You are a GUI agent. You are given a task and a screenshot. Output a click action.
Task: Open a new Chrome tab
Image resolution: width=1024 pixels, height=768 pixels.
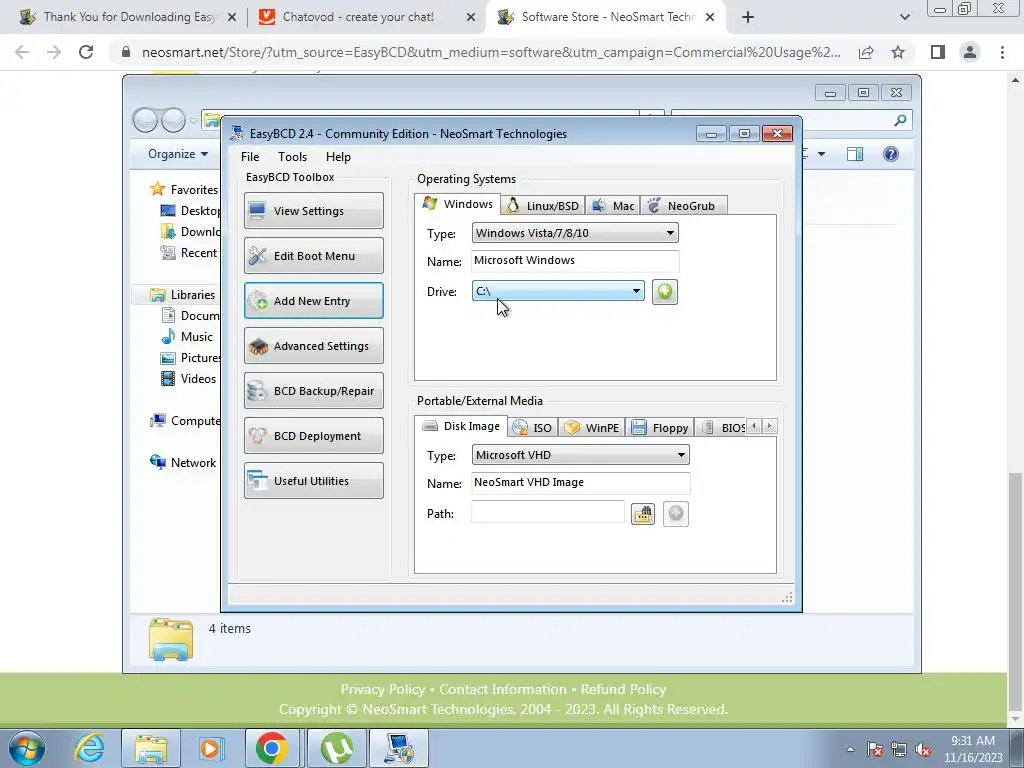click(748, 17)
